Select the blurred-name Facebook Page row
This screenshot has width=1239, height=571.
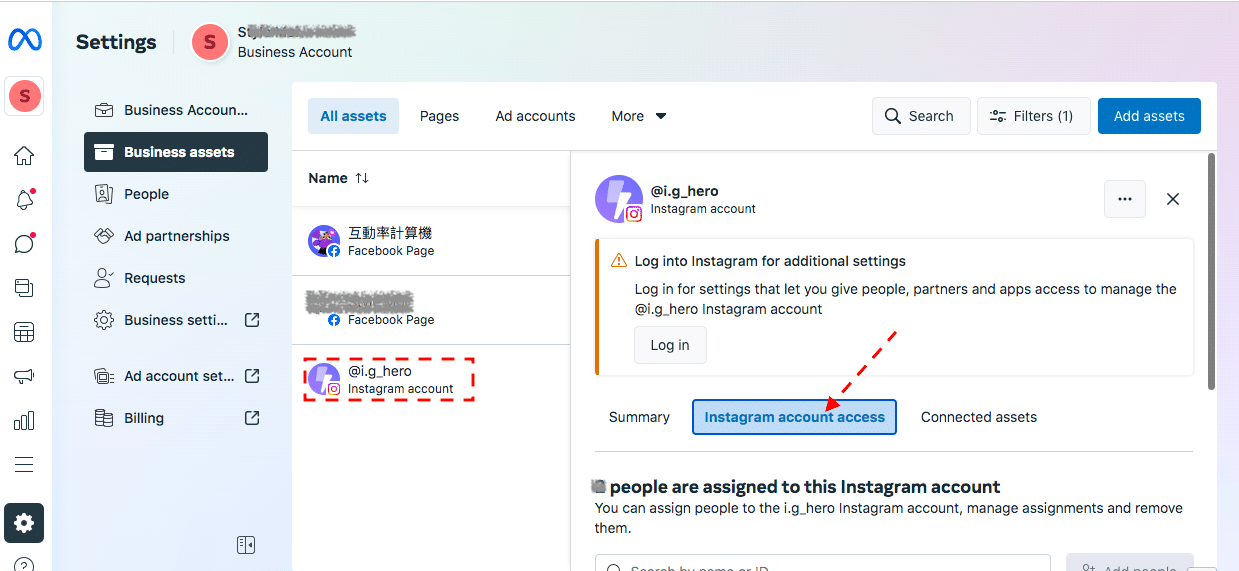(431, 310)
